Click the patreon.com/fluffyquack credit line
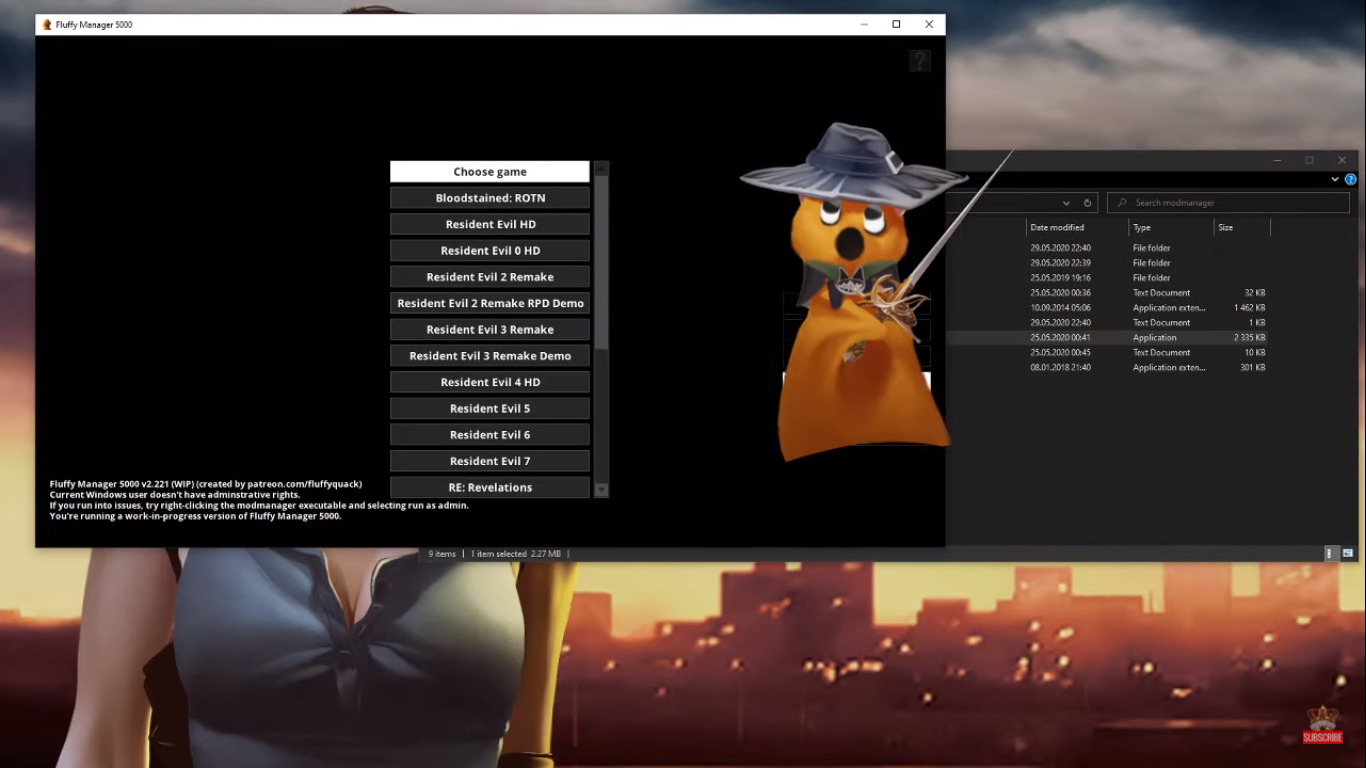The image size is (1366, 768). (x=206, y=484)
